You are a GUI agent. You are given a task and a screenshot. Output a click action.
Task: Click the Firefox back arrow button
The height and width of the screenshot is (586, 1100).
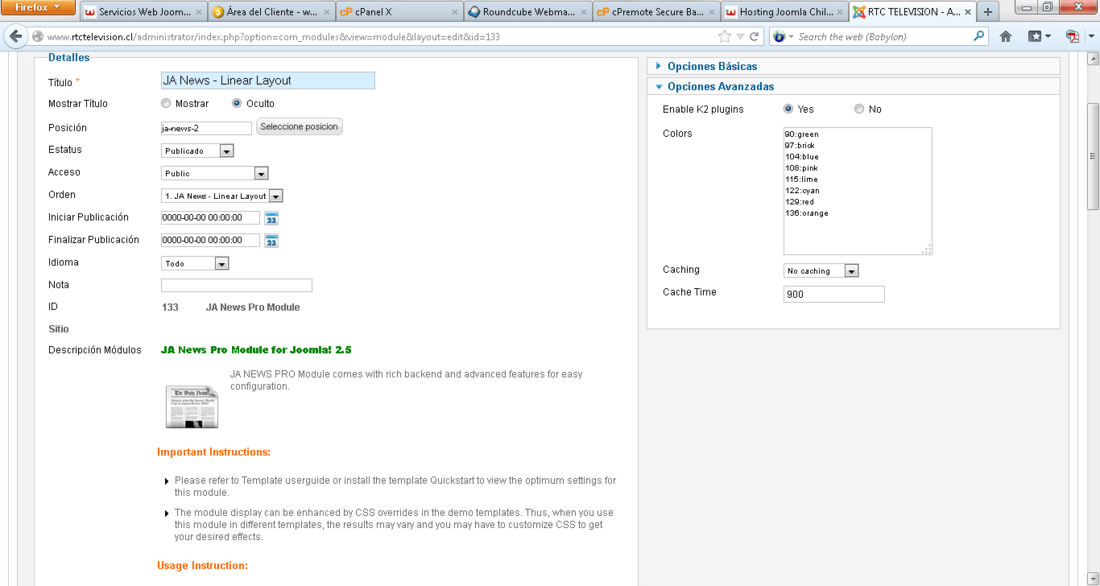18,36
